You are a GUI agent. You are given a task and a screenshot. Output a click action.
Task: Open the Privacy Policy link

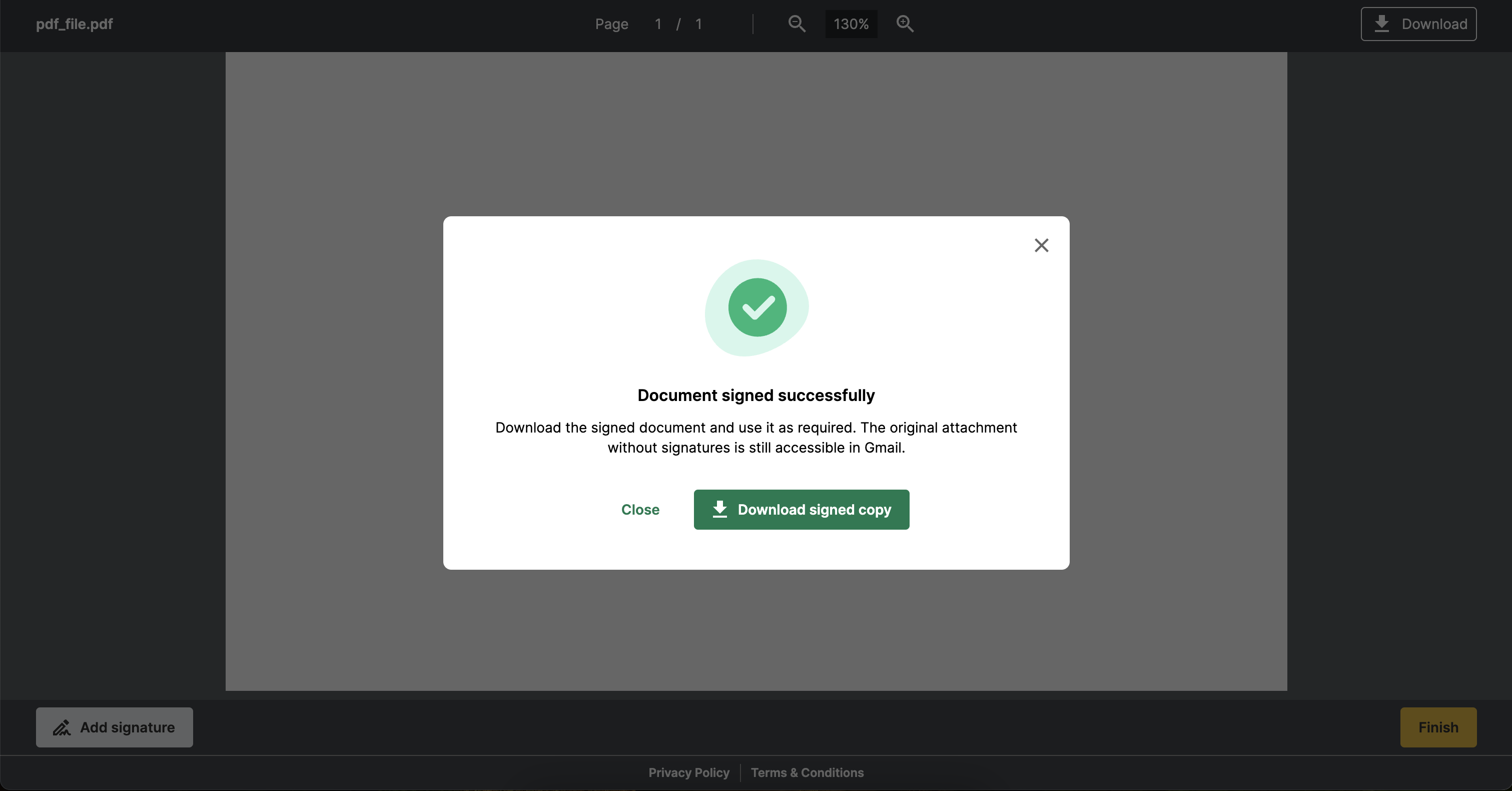point(688,773)
